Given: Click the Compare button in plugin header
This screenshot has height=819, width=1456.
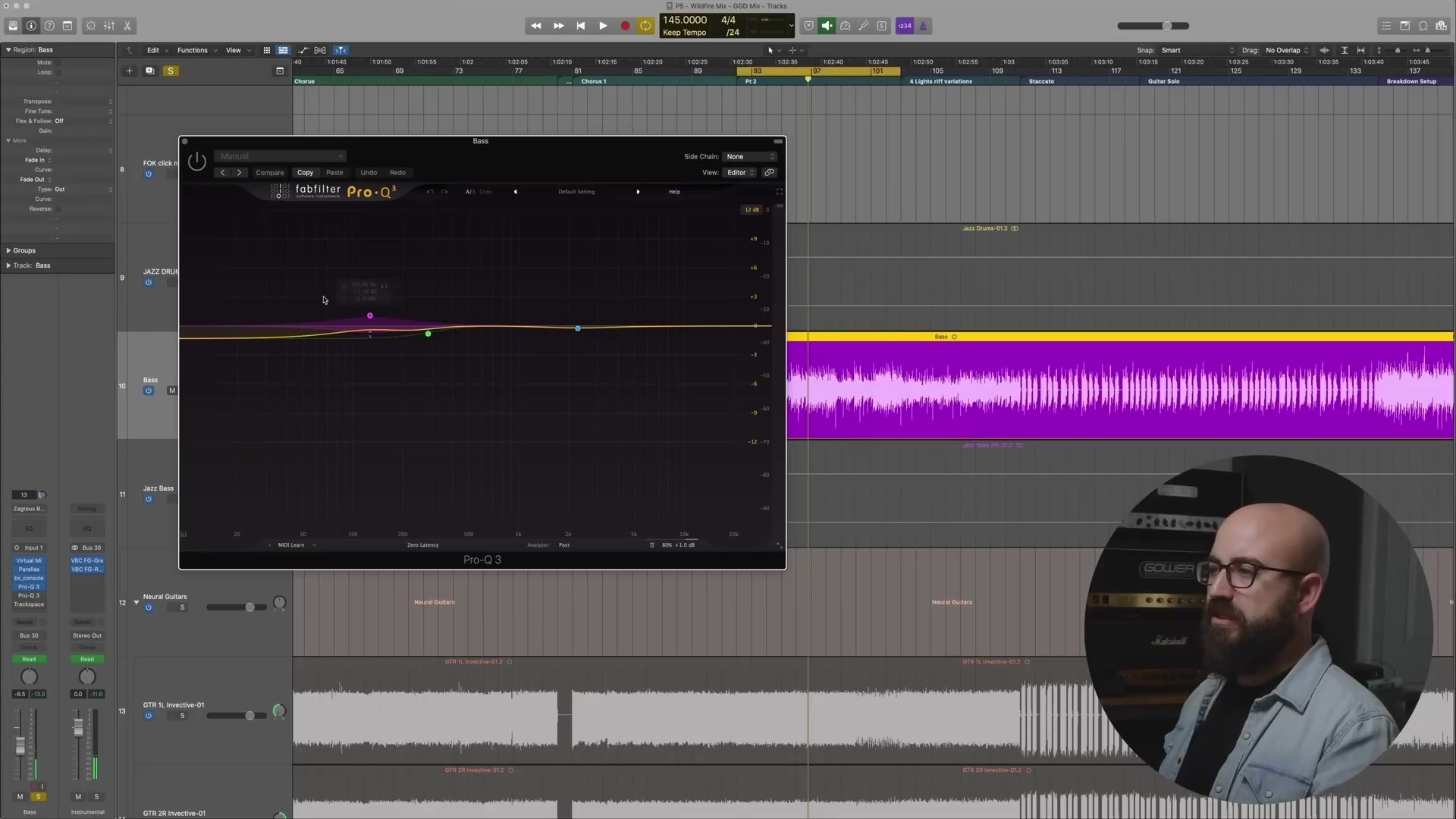Looking at the screenshot, I should [x=270, y=173].
